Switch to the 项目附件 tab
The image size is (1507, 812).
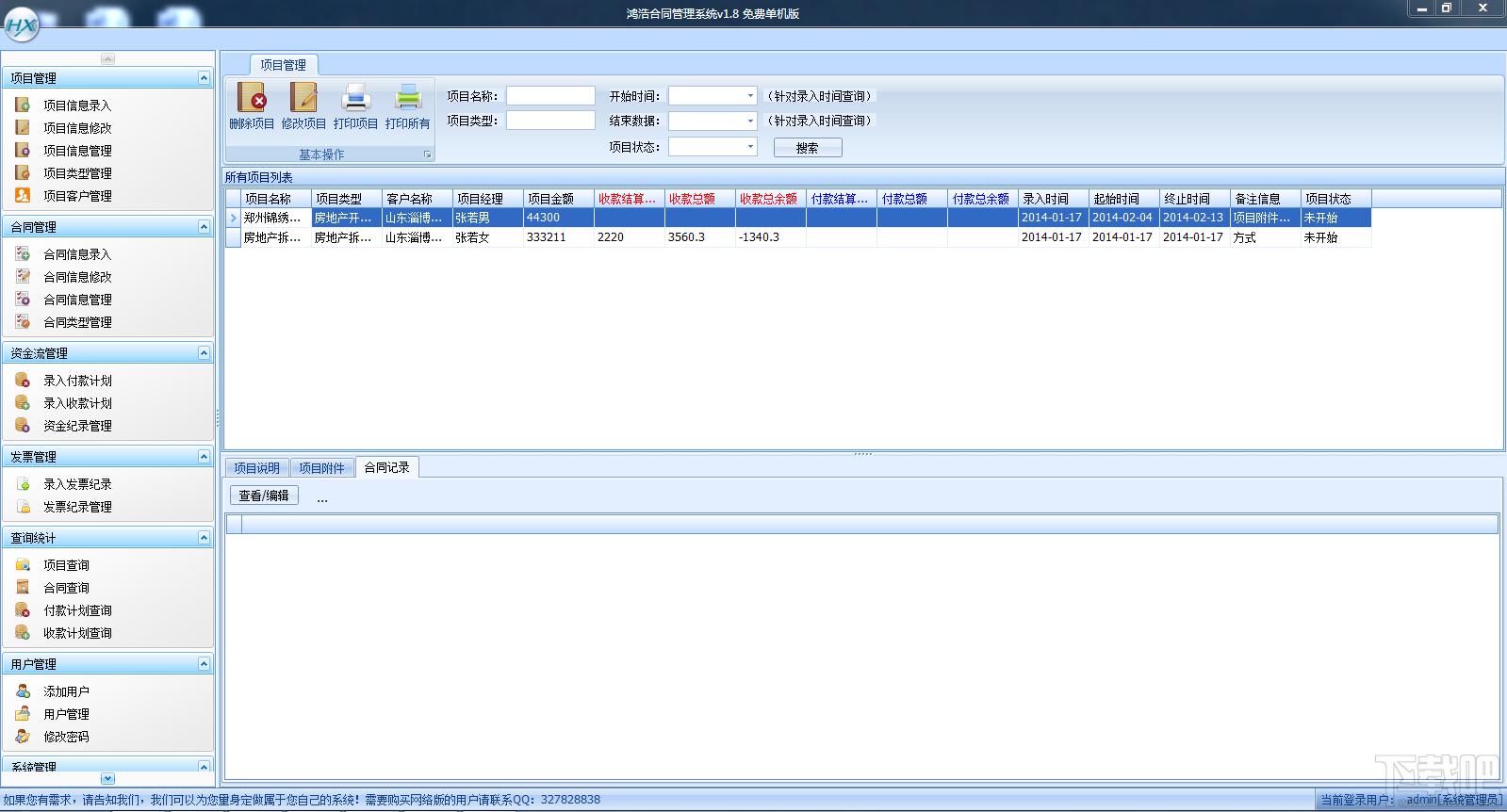321,468
